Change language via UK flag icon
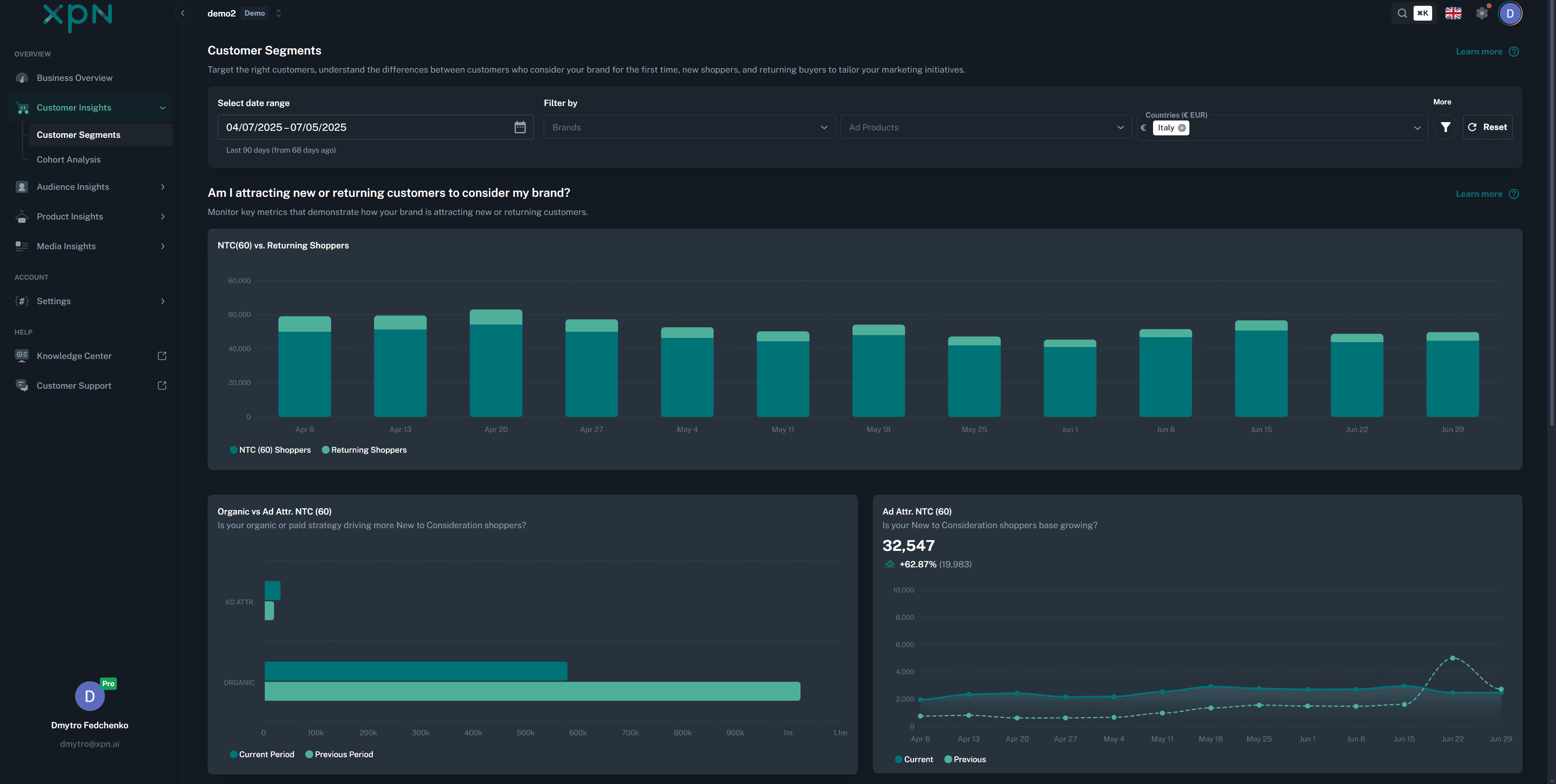 pos(1453,13)
